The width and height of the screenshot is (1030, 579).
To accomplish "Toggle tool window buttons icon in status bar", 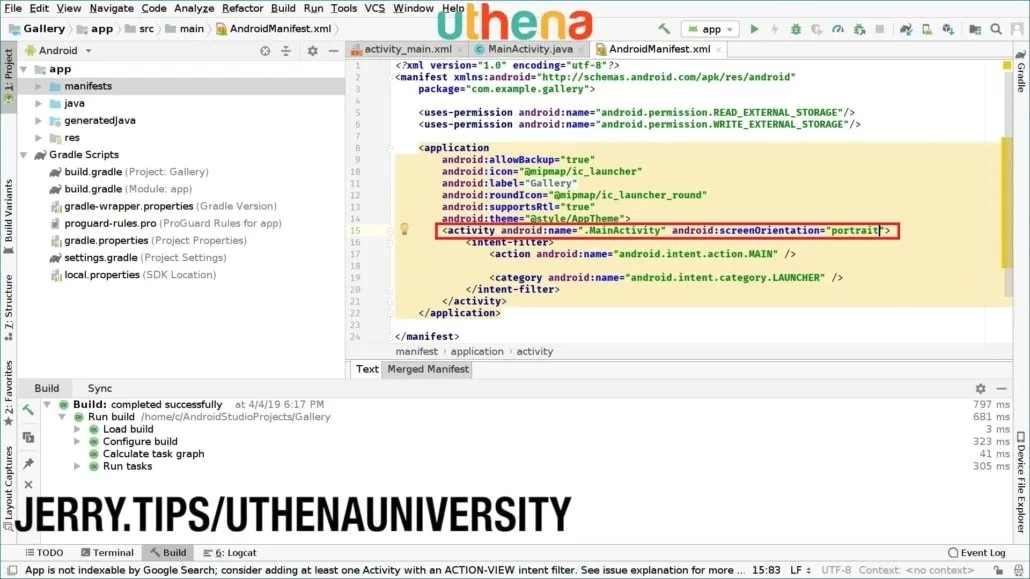I will 12,570.
